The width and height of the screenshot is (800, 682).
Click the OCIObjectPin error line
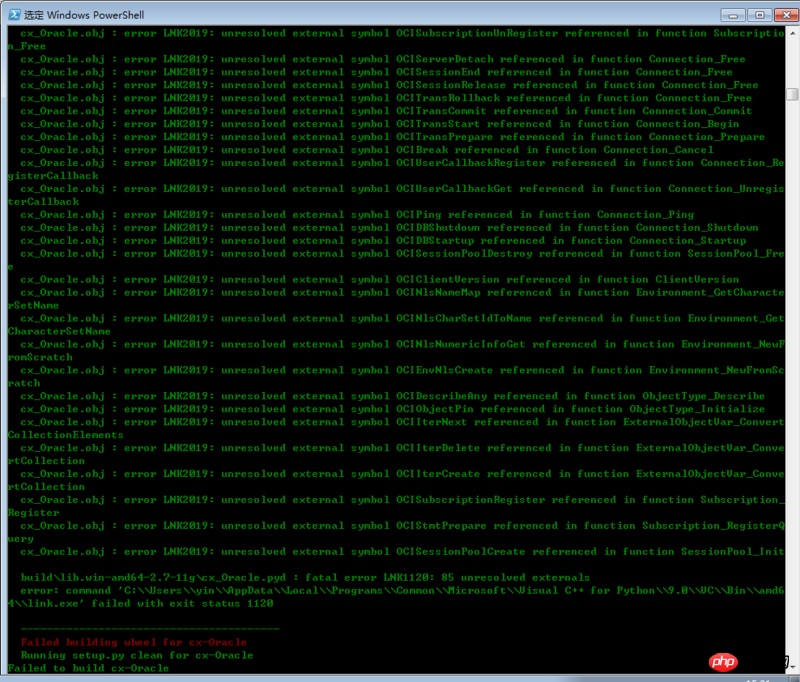(x=392, y=409)
